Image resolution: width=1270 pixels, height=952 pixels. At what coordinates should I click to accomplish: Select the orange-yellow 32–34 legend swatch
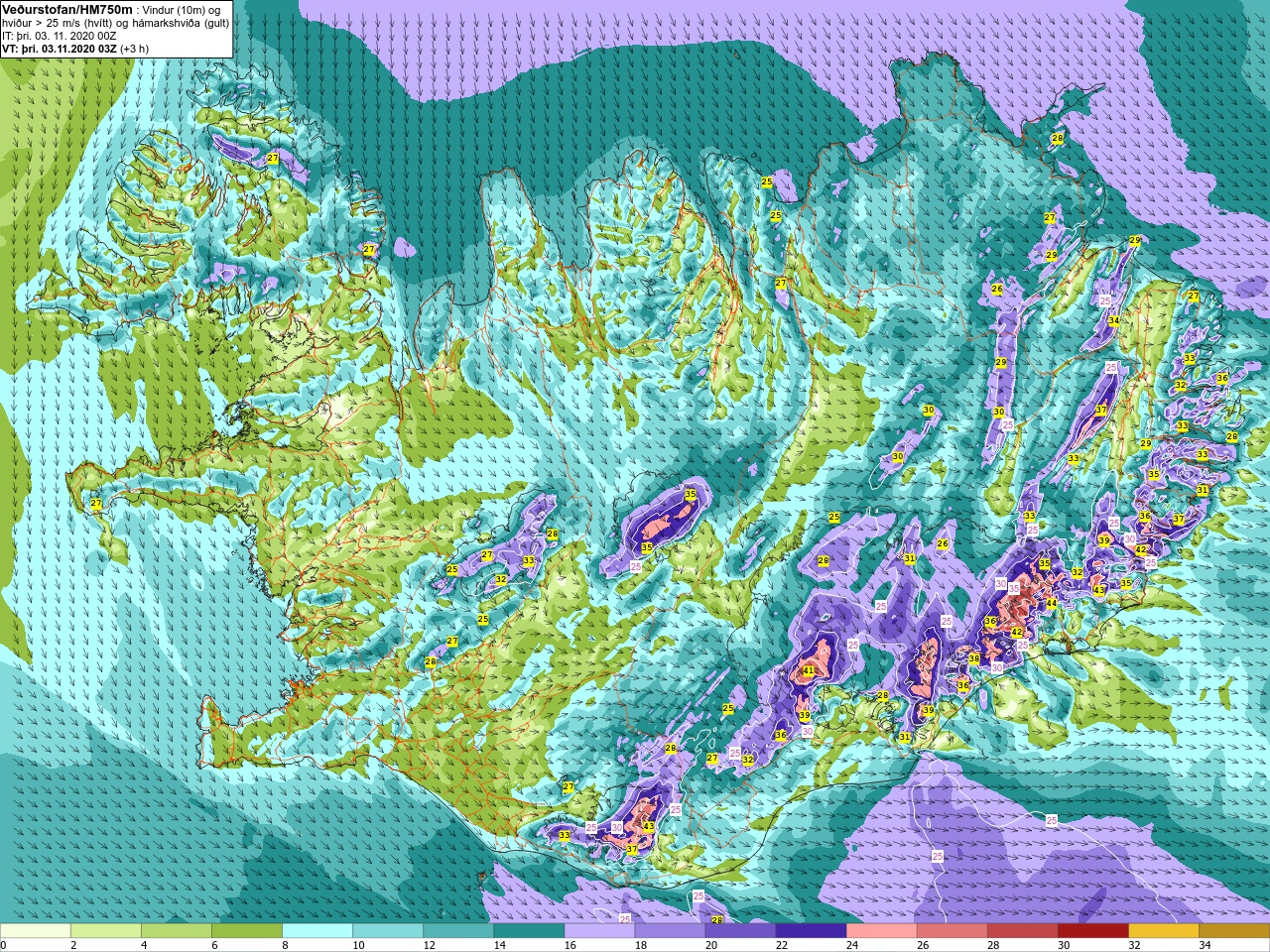(1163, 931)
